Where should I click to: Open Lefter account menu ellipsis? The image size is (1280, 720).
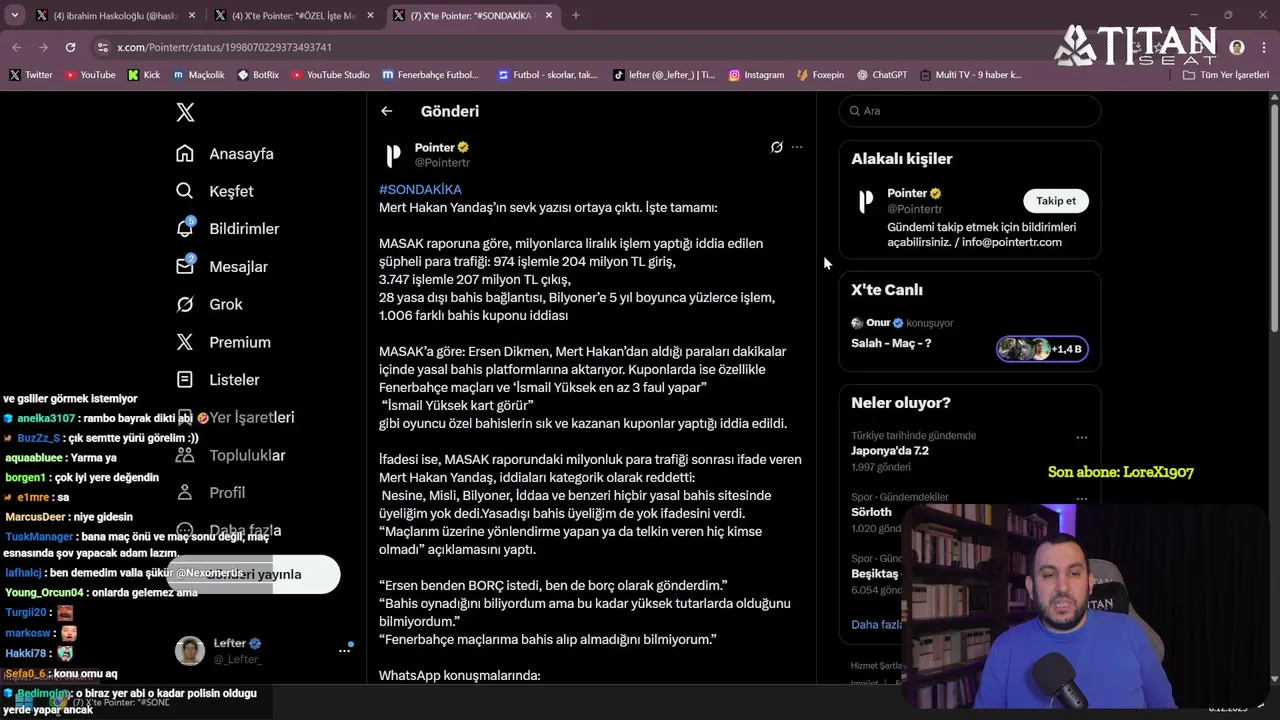click(344, 650)
